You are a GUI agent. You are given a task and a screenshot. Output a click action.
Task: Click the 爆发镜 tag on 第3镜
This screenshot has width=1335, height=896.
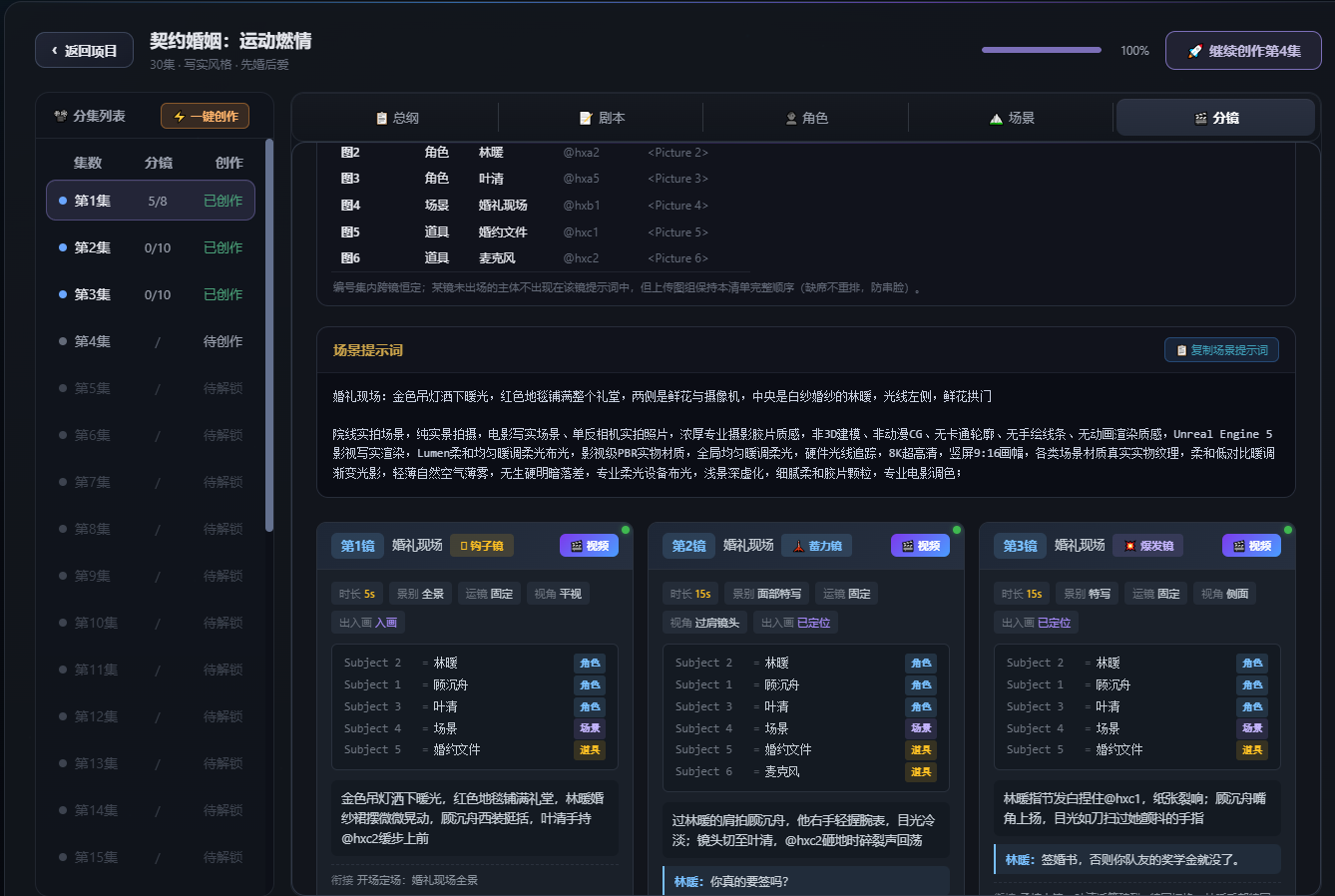1148,546
